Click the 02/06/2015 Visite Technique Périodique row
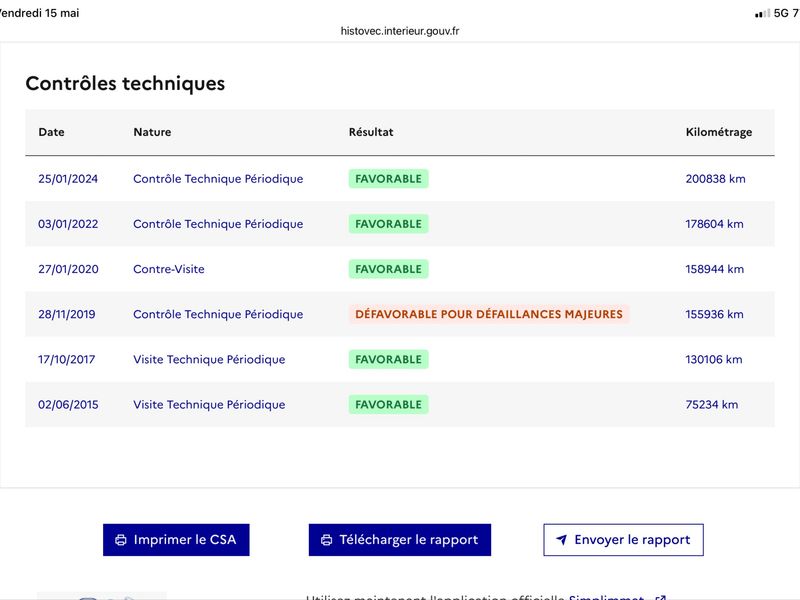The width and height of the screenshot is (800, 600). (x=400, y=405)
